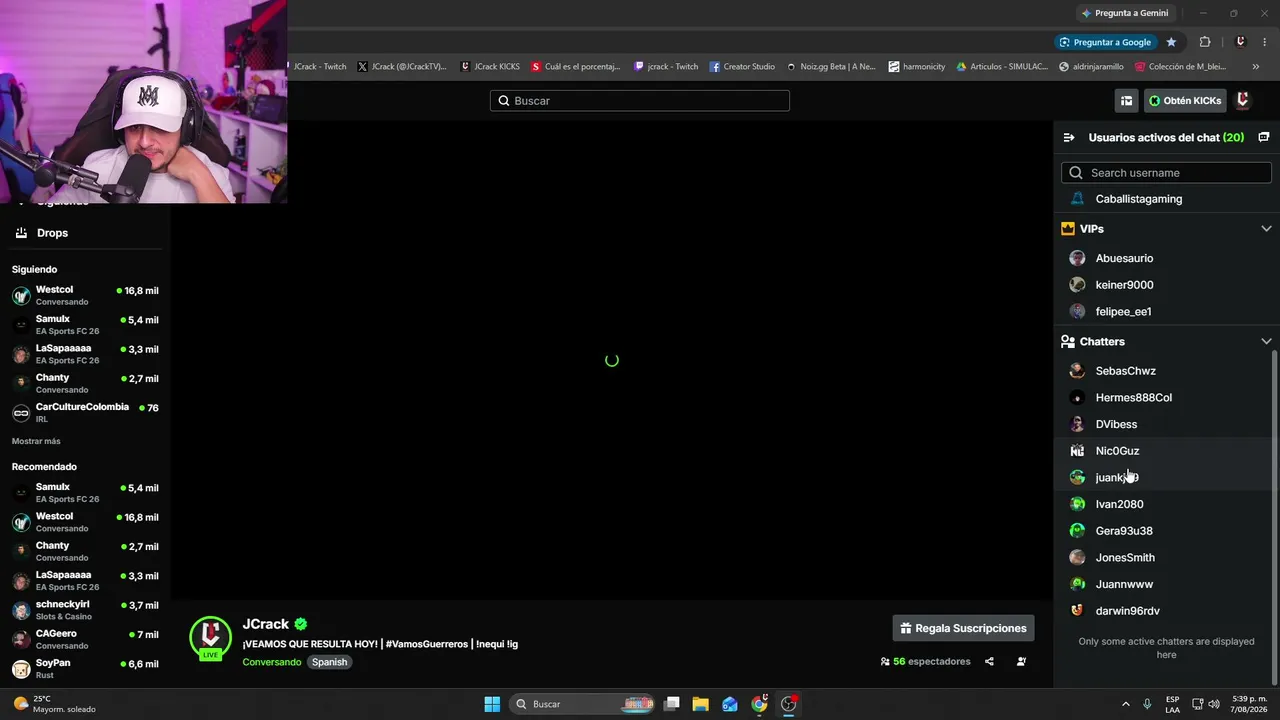Click SebasChwz's avatar in Chatters

pos(1077,371)
